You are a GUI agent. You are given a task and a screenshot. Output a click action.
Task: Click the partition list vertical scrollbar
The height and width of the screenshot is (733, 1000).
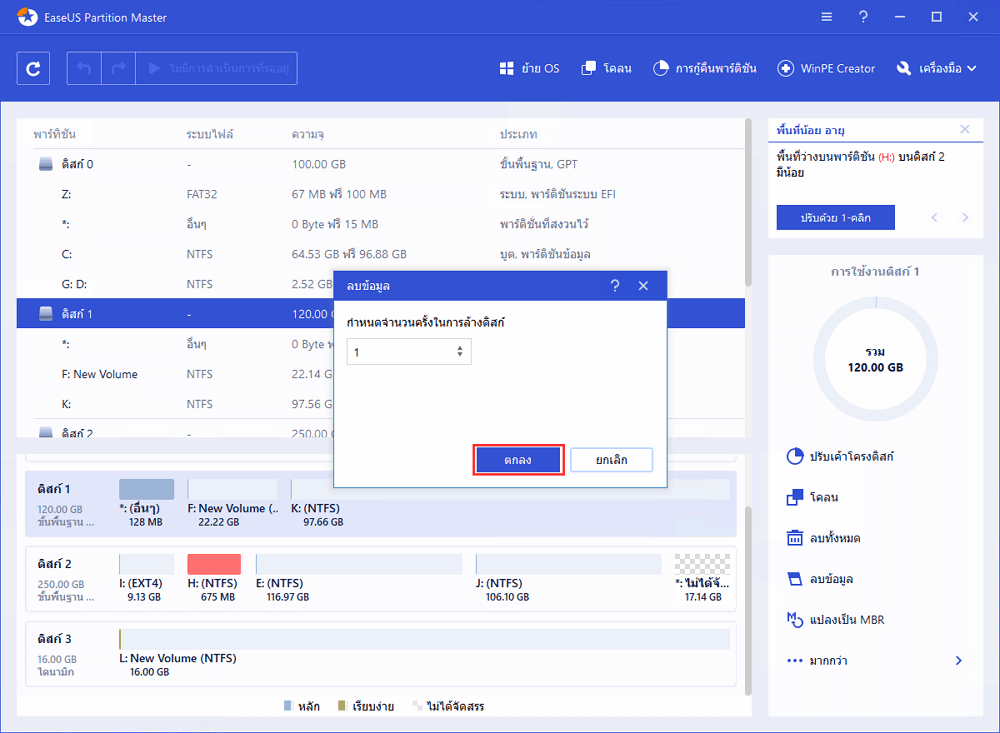[x=748, y=204]
